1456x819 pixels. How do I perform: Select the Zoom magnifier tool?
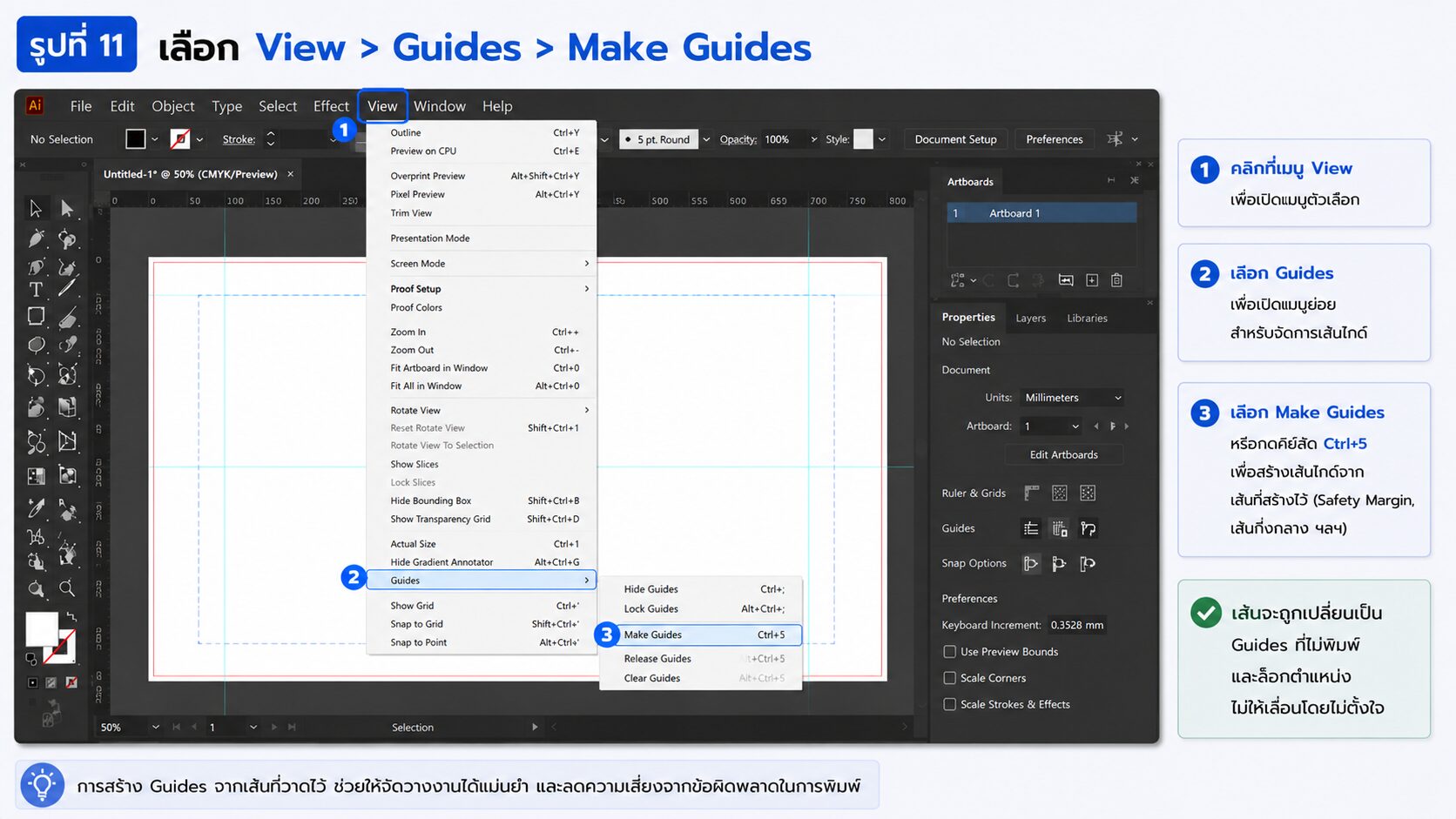click(67, 588)
